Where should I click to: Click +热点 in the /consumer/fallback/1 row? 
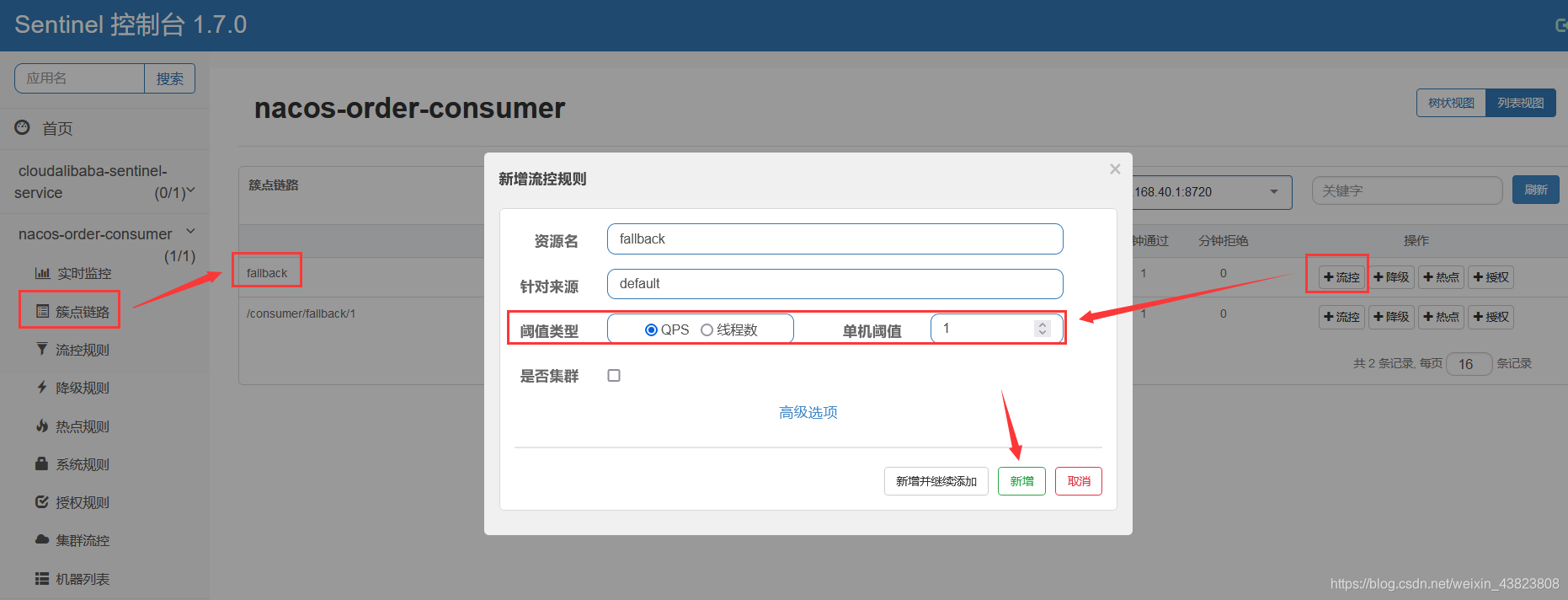pyautogui.click(x=1441, y=317)
